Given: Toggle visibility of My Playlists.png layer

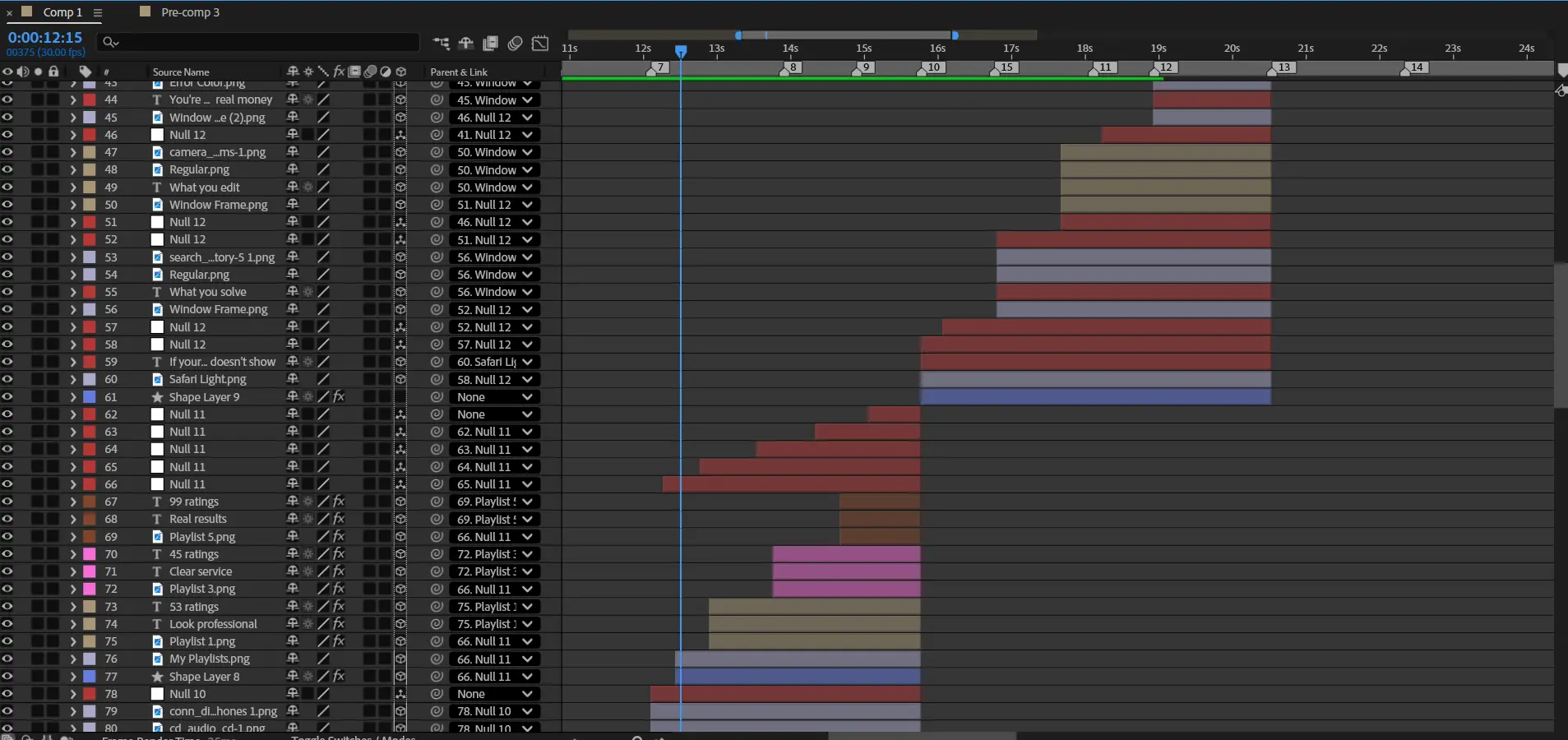Looking at the screenshot, I should [7, 659].
